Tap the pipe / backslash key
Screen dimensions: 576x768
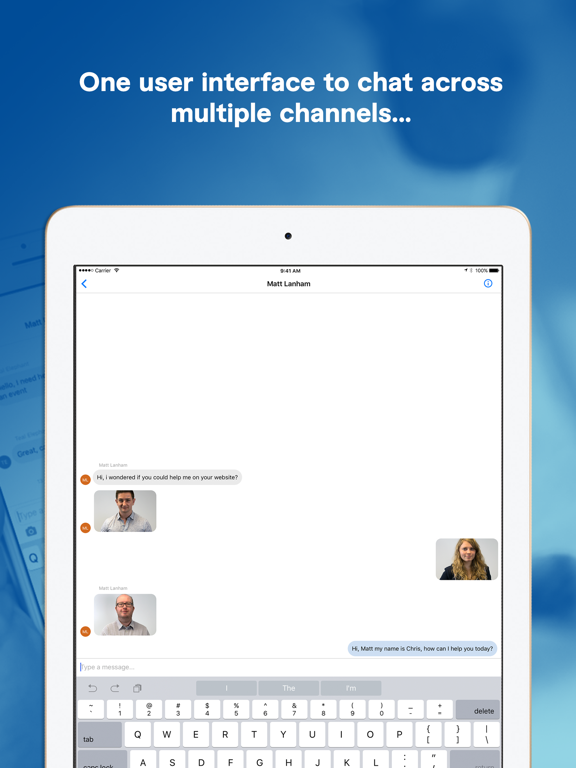(486, 735)
